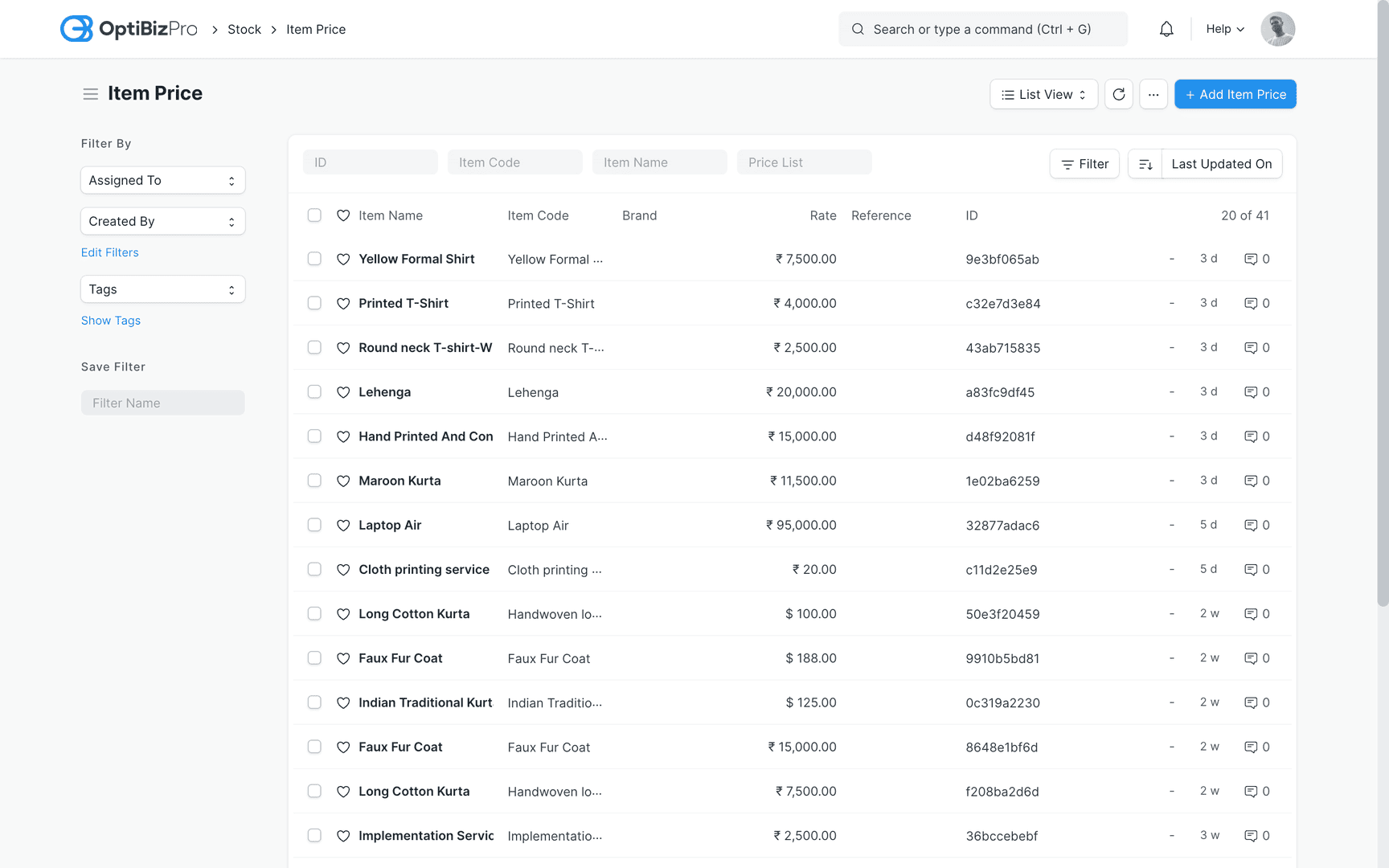Screen dimensions: 1389x868
Task: Open Edit Filters link
Action: tap(109, 252)
